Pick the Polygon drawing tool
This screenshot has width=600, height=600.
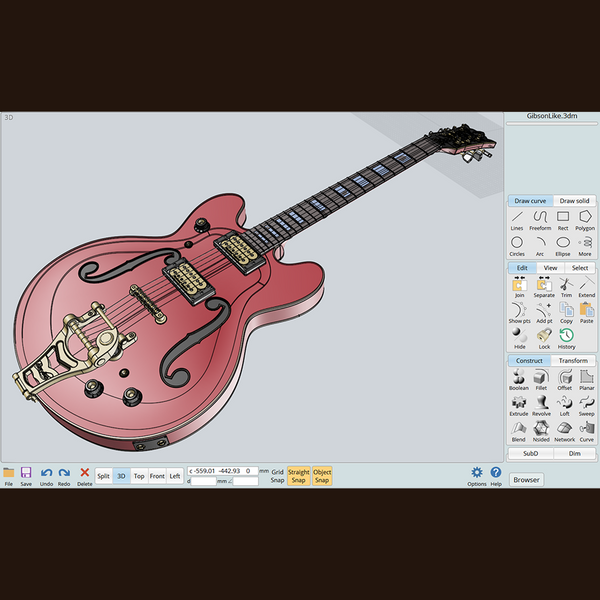coord(585,220)
